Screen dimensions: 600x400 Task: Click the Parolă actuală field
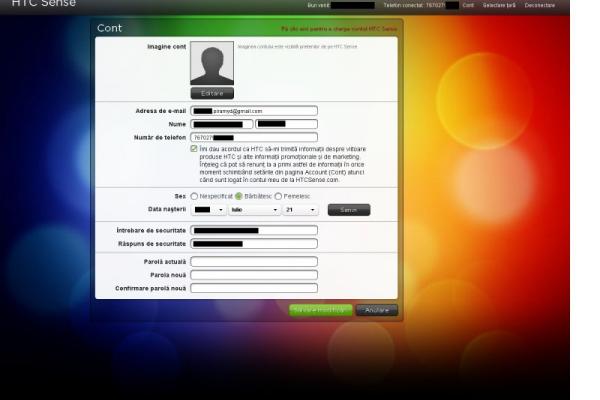pyautogui.click(x=254, y=262)
